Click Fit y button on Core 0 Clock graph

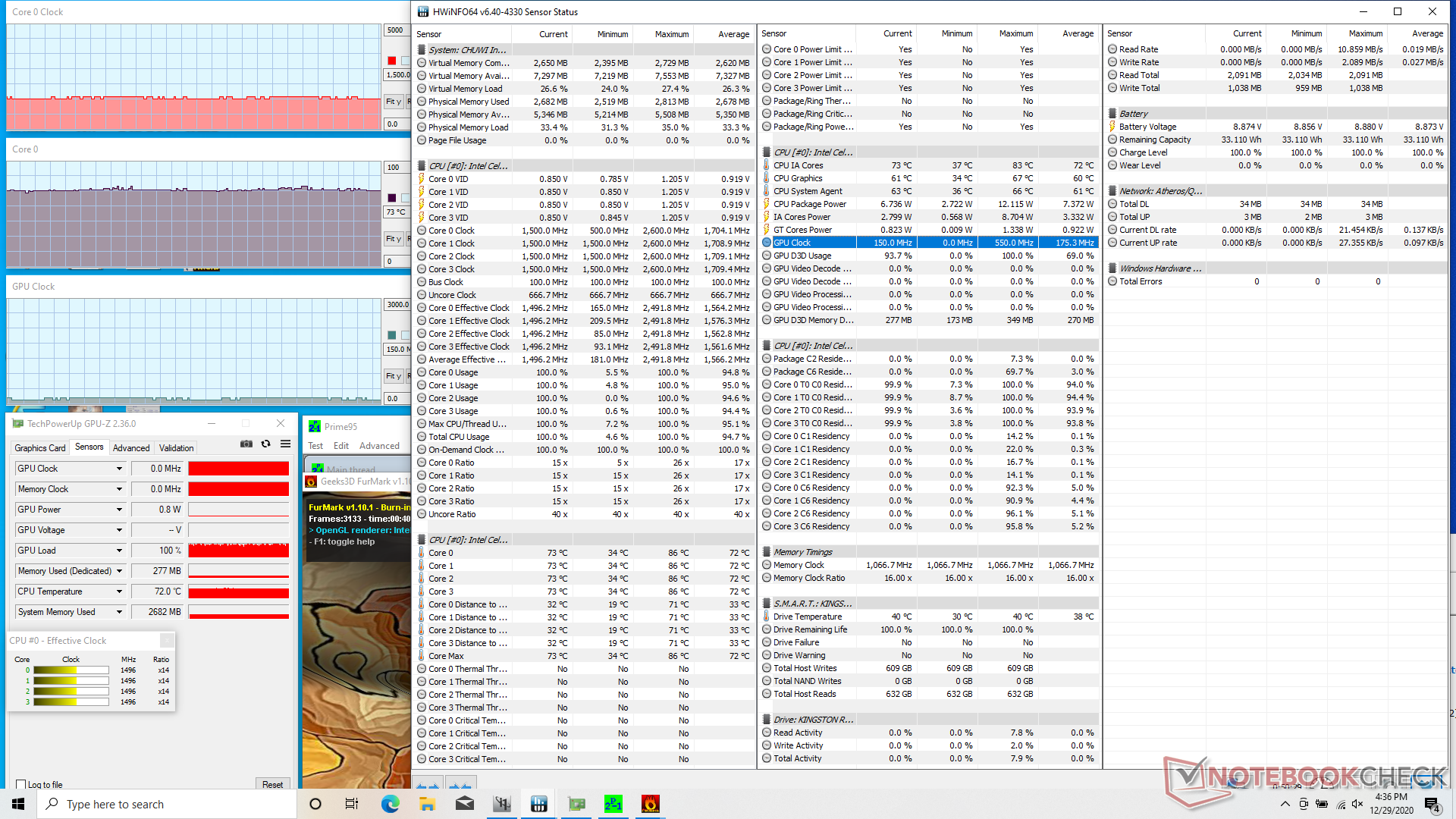pyautogui.click(x=393, y=102)
